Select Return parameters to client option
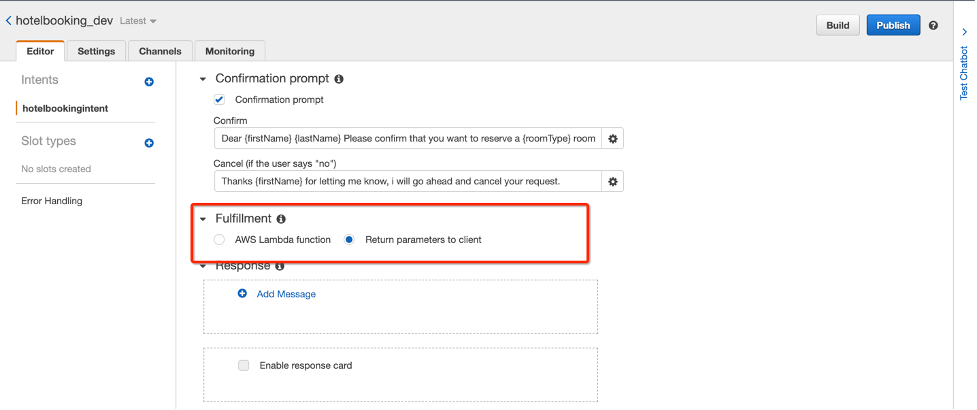Screen dimensions: 977x410 click(349, 240)
